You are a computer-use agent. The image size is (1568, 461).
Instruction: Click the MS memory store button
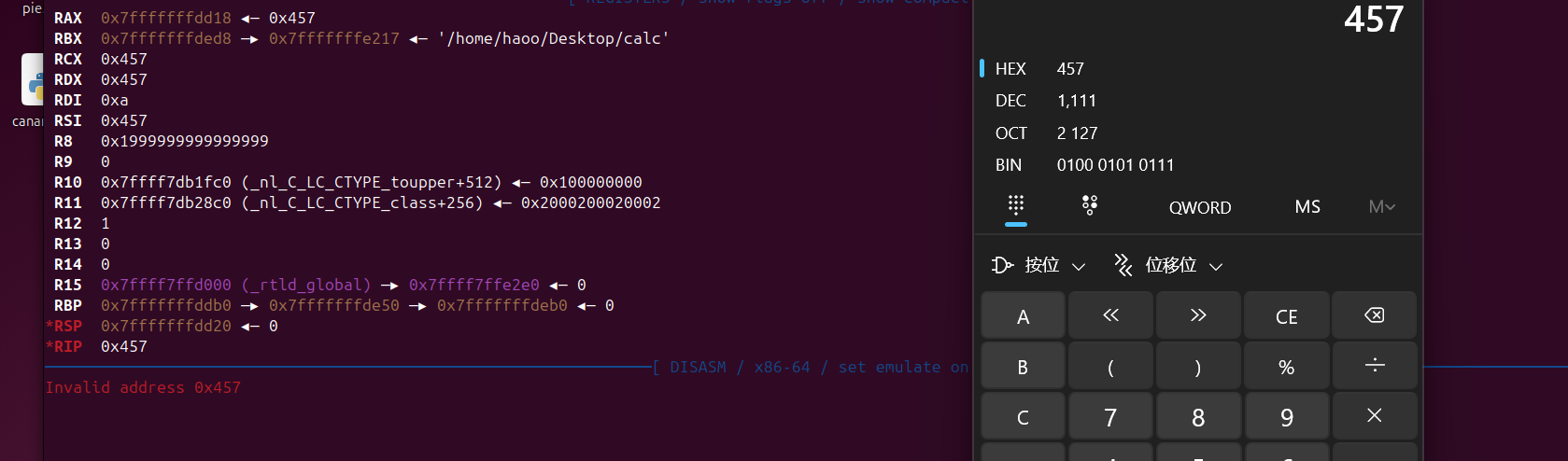click(x=1307, y=207)
